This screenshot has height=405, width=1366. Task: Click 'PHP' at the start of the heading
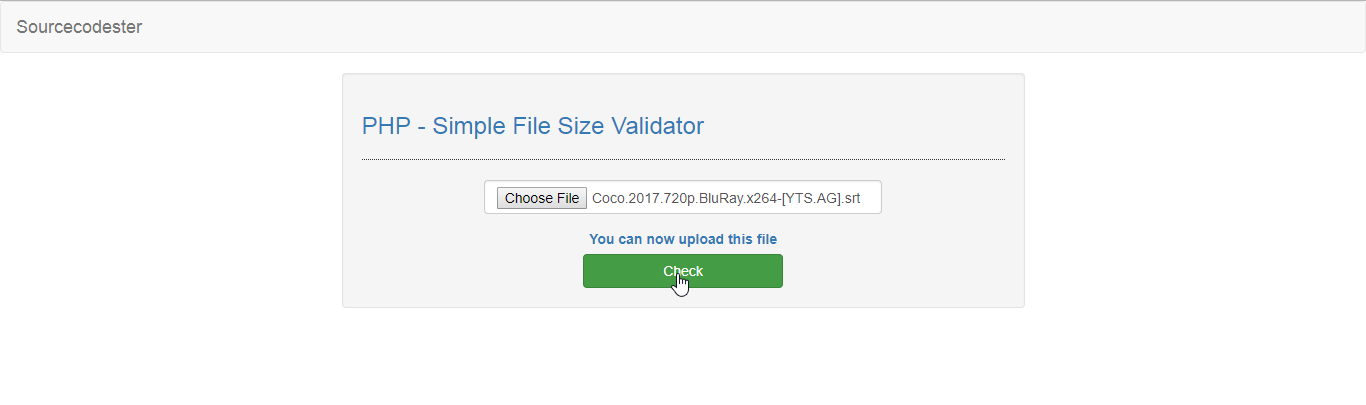tap(381, 126)
